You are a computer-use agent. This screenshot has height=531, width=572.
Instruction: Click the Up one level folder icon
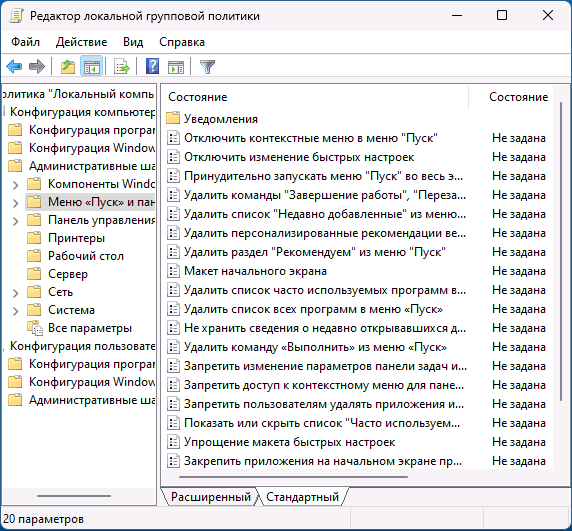[x=68, y=67]
